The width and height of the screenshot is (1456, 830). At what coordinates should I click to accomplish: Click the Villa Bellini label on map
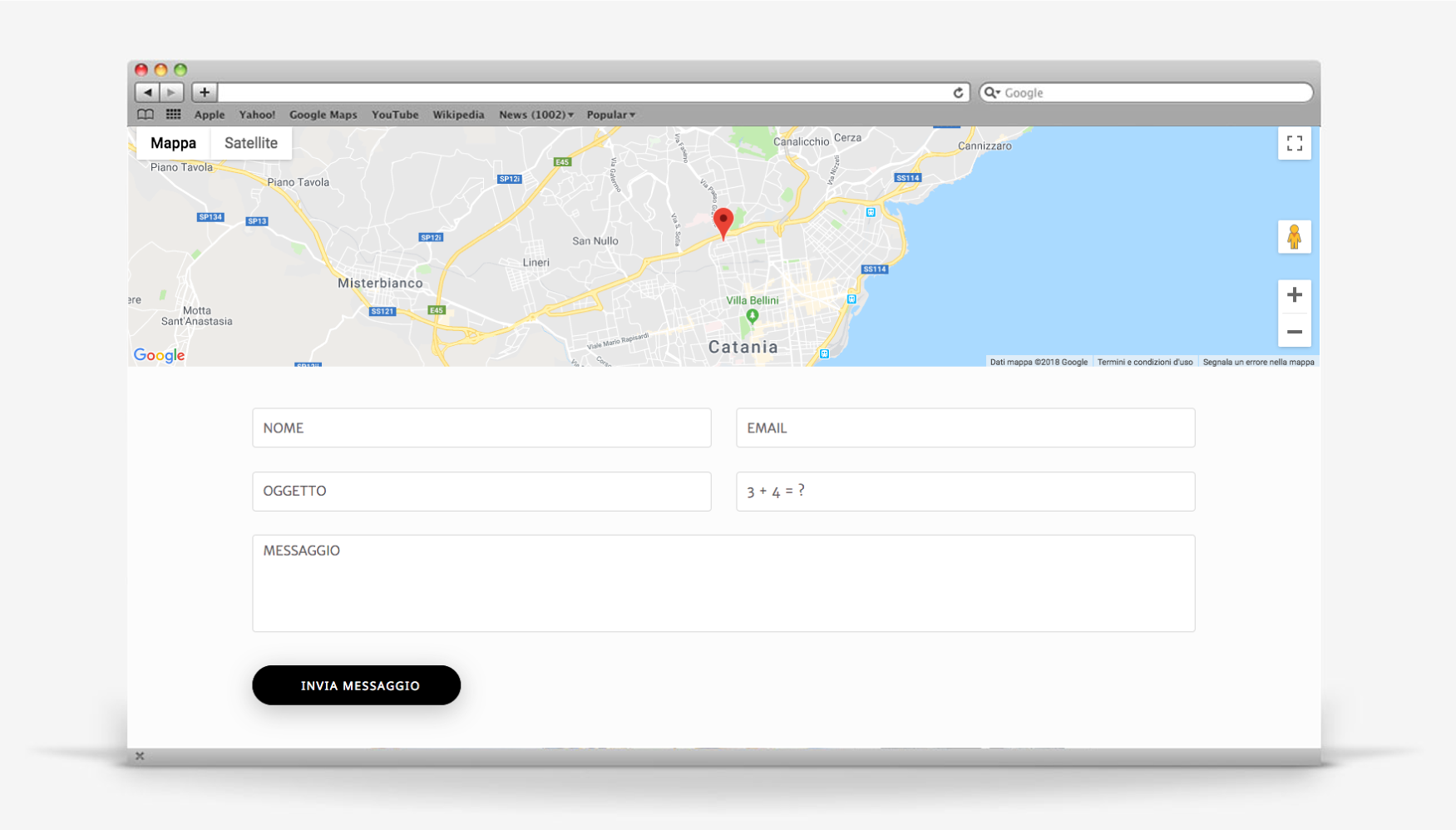(x=753, y=300)
